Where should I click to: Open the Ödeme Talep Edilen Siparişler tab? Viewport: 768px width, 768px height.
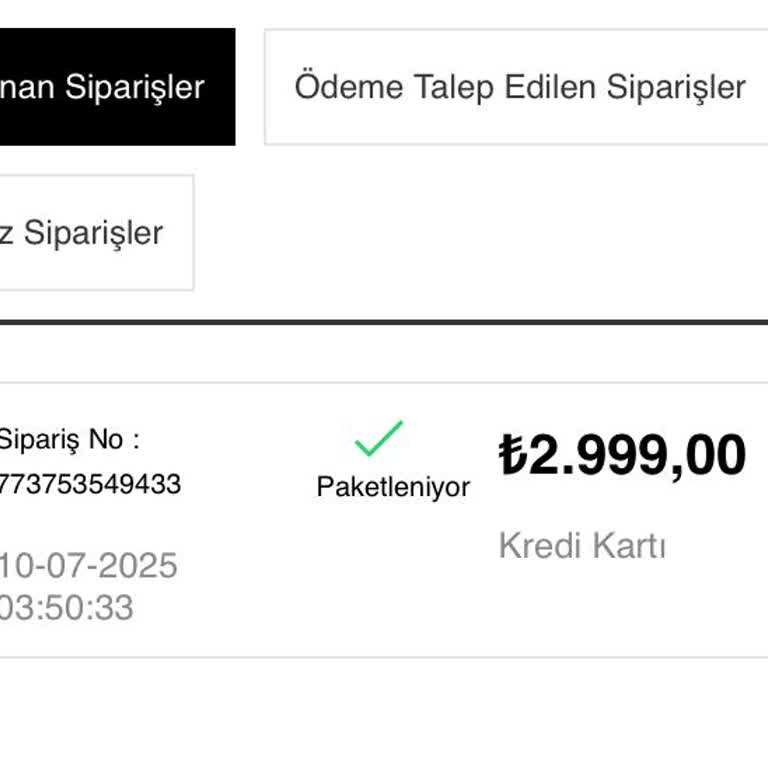click(519, 87)
